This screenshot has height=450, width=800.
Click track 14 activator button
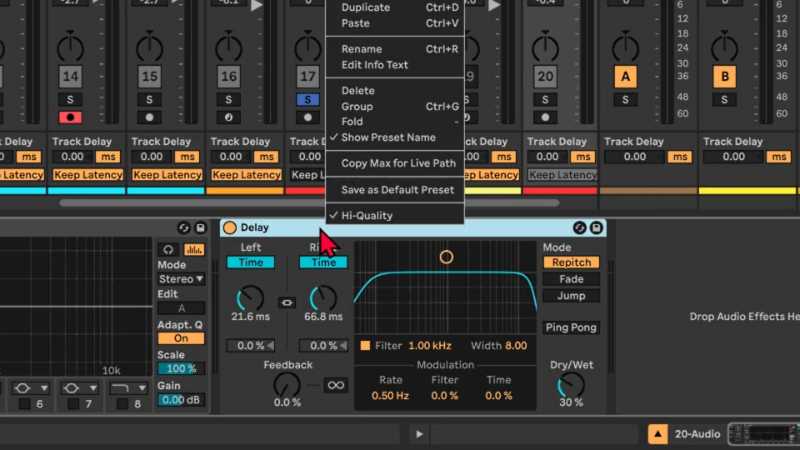70,77
